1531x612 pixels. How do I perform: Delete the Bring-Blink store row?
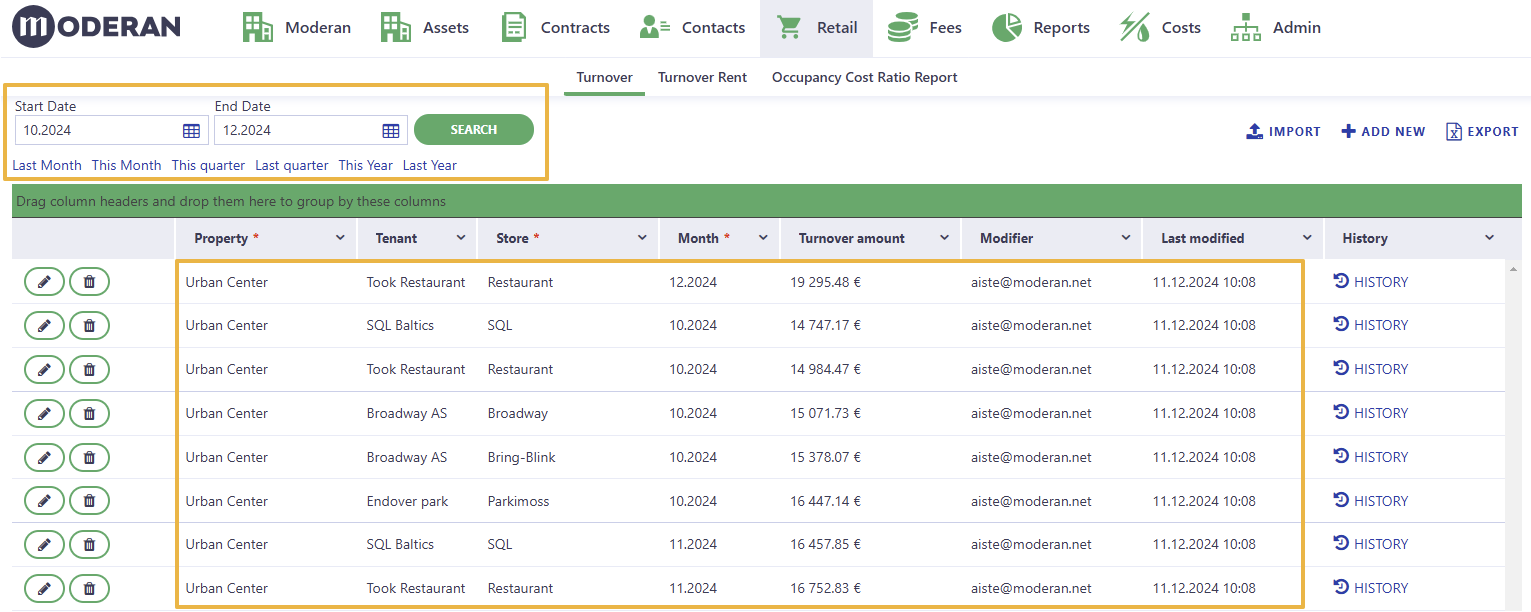(x=89, y=457)
